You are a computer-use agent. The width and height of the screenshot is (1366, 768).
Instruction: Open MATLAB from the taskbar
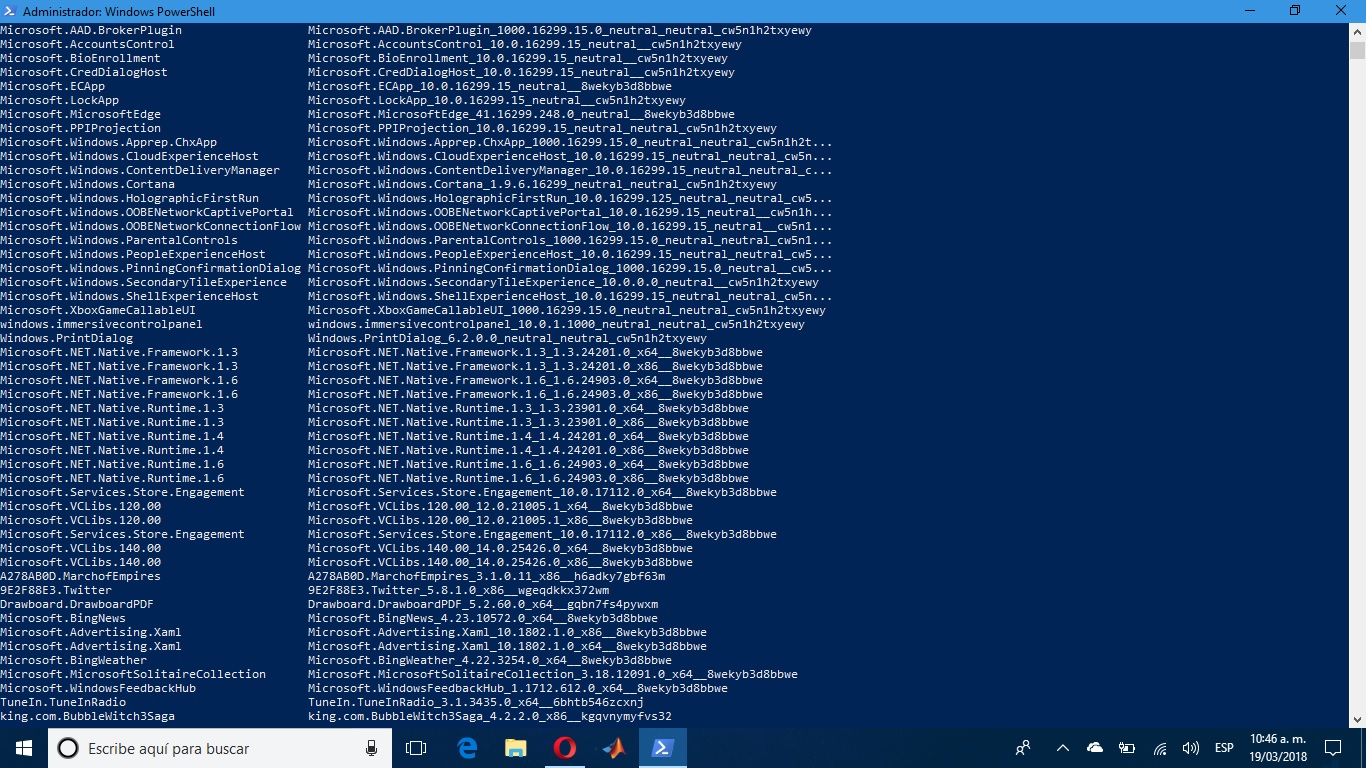(x=613, y=748)
